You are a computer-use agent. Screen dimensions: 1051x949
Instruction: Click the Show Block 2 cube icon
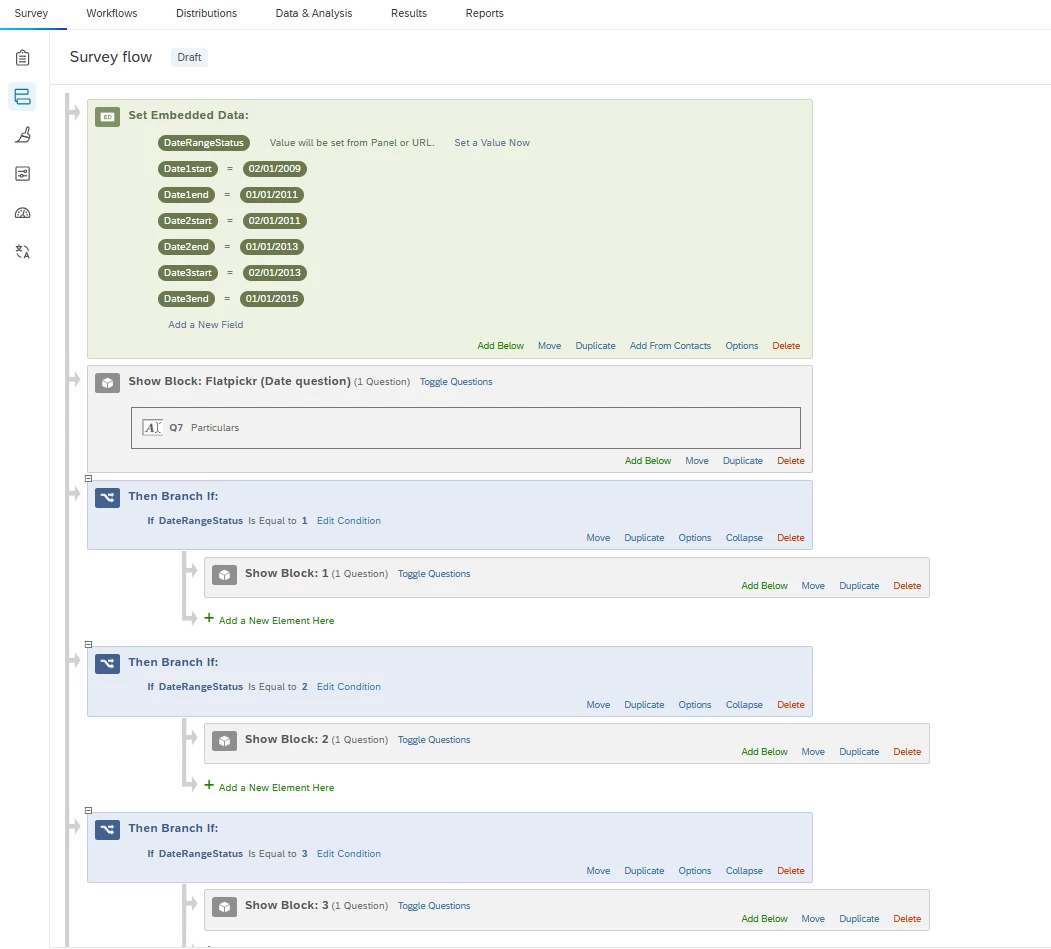(x=224, y=741)
